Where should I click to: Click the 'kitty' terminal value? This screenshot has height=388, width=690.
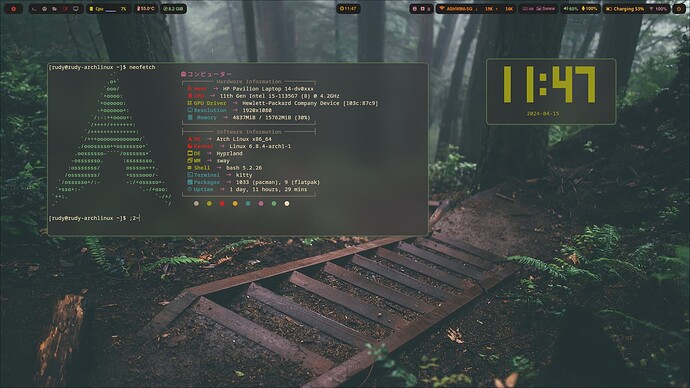[x=244, y=175]
